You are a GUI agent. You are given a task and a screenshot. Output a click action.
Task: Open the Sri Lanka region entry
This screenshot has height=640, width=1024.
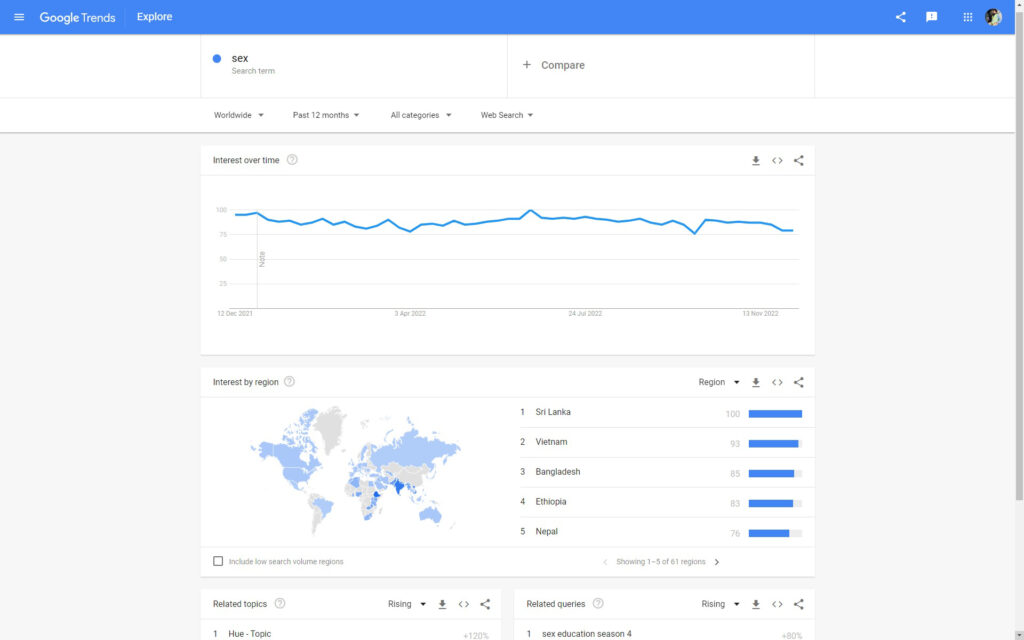[x=553, y=412]
